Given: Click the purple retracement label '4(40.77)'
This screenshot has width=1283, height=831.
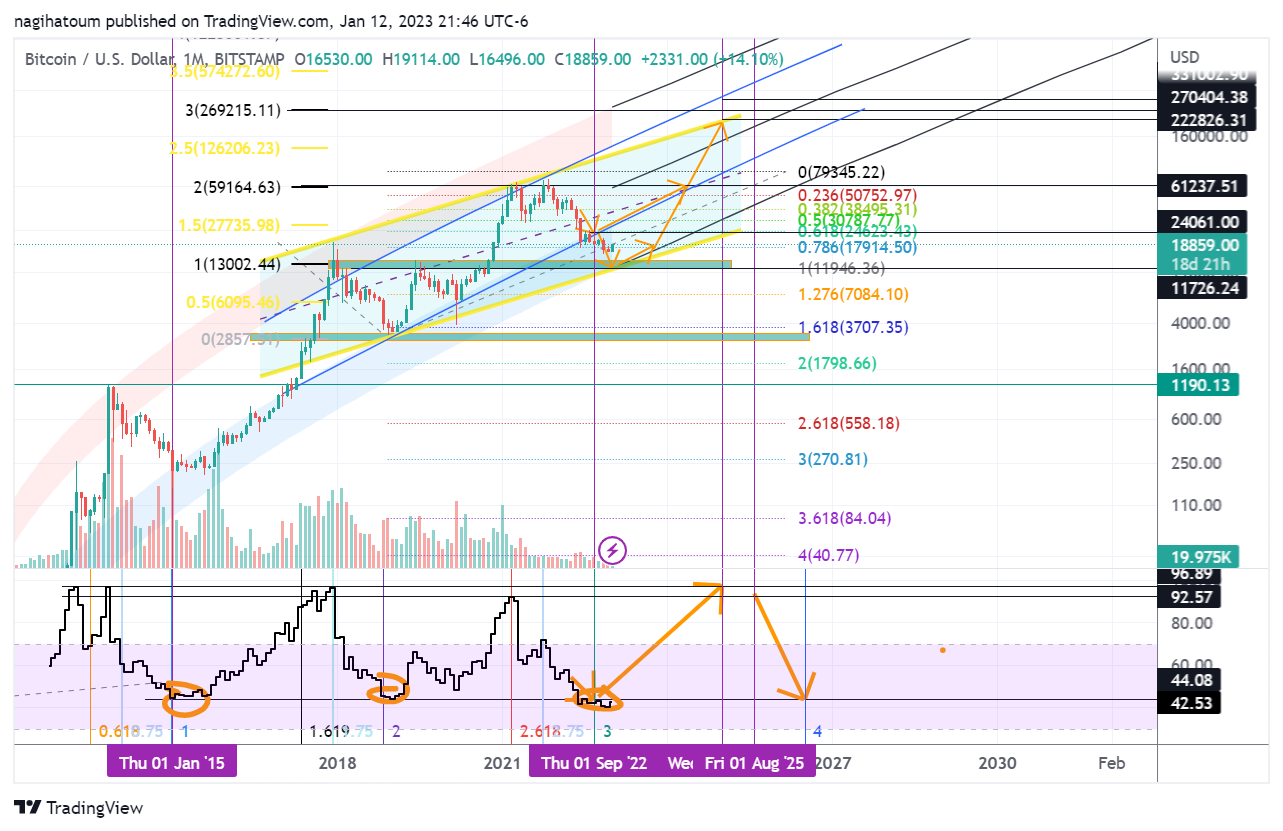Looking at the screenshot, I should [x=828, y=555].
